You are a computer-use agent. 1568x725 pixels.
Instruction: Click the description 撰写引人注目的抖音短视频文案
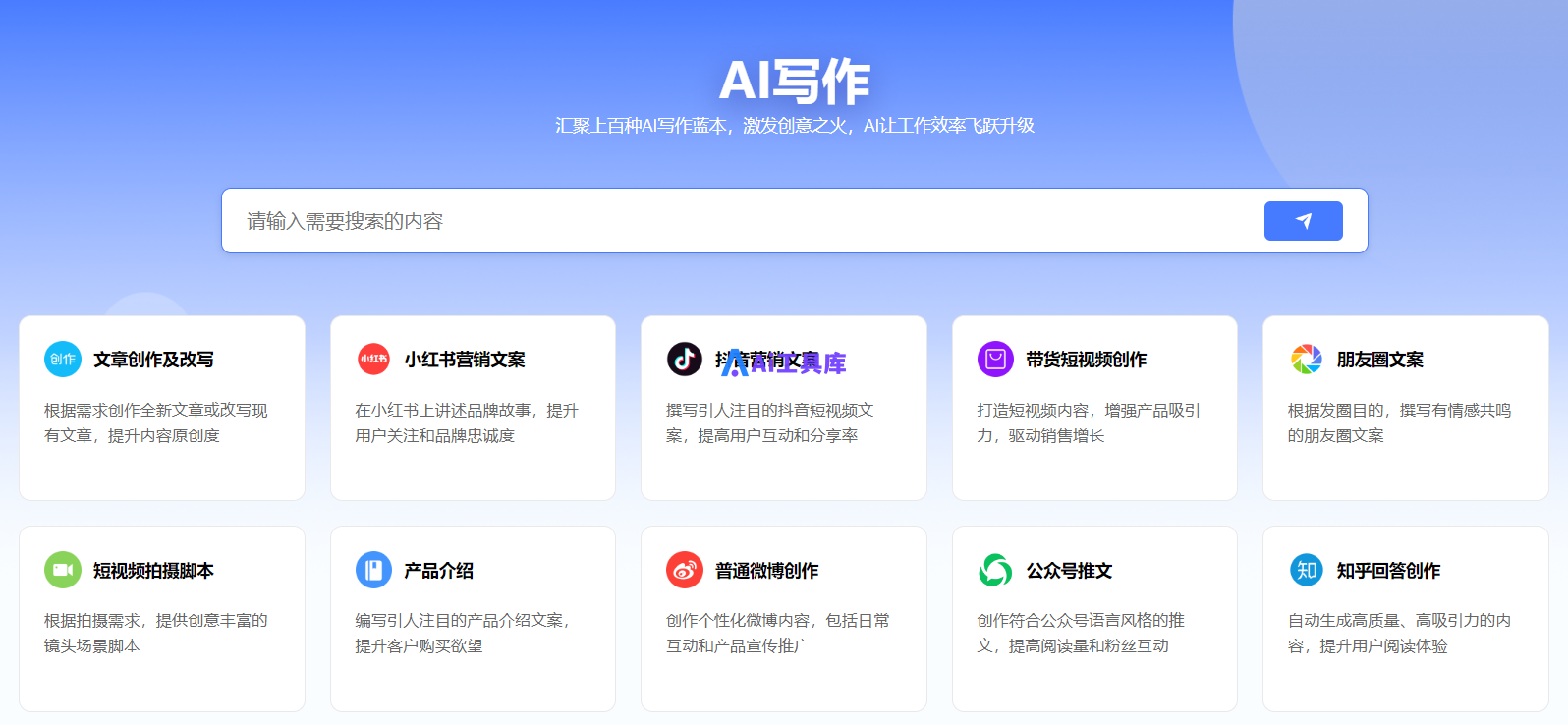770,422
